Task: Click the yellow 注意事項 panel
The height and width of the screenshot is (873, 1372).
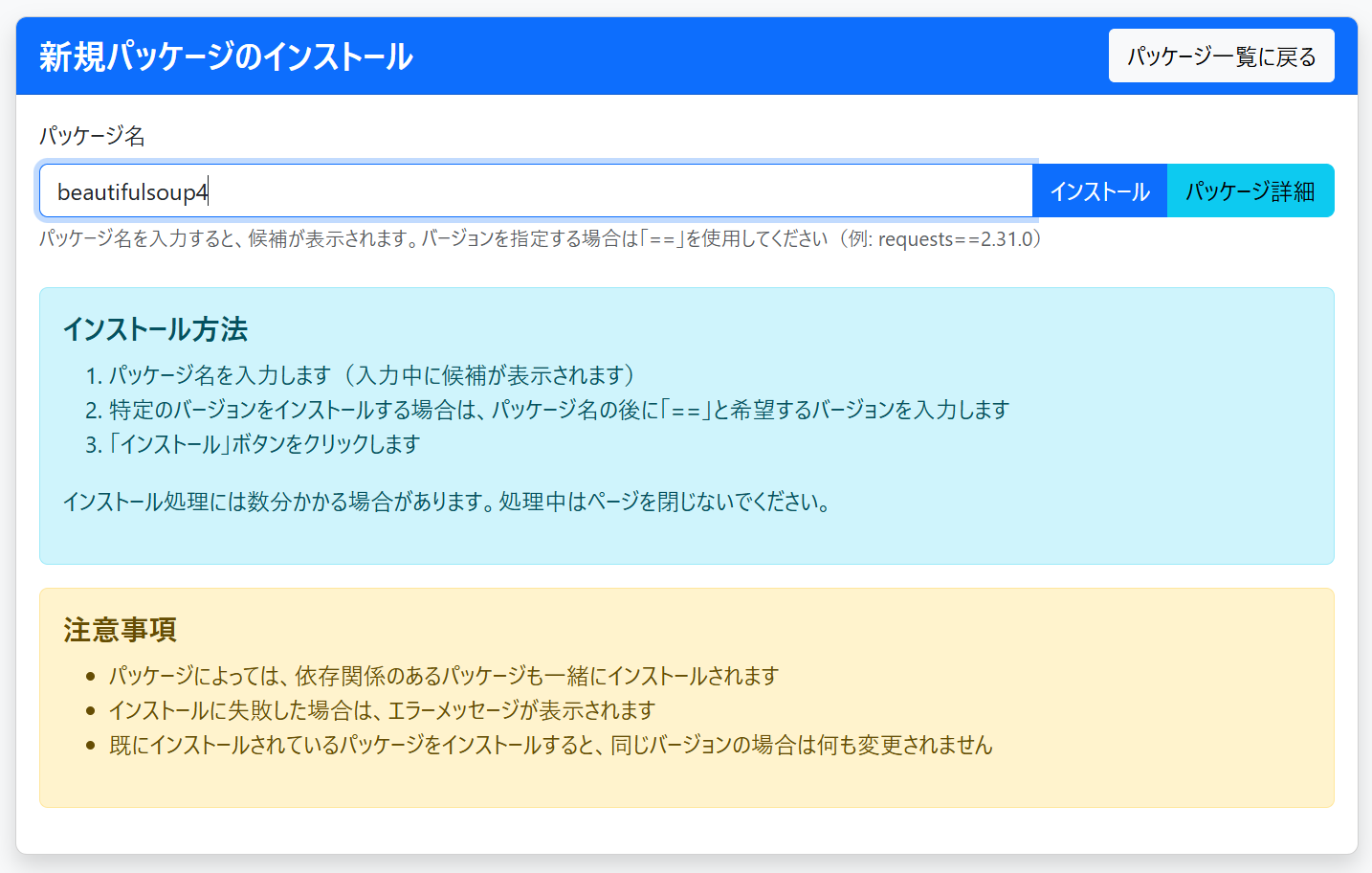Action: coord(686,785)
